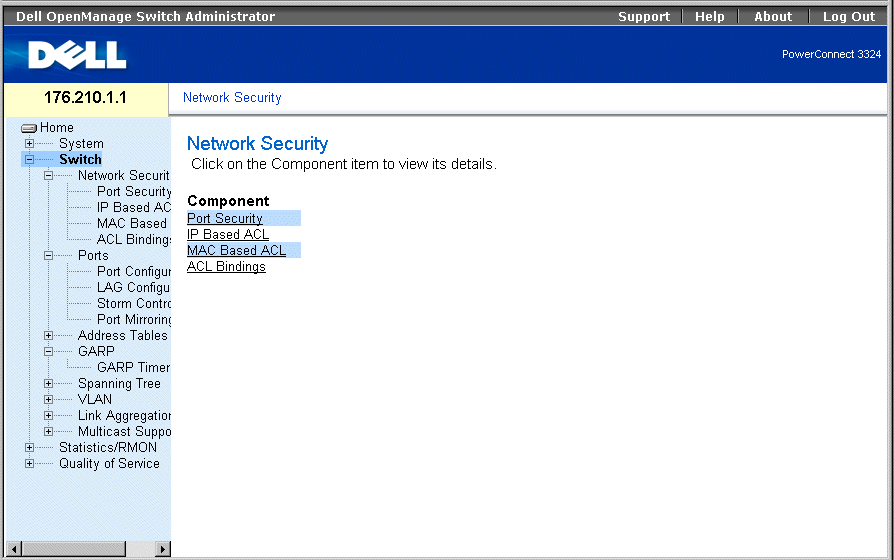The width and height of the screenshot is (894, 560).
Task: Click the tree panel scroll-right arrow
Action: pos(162,549)
